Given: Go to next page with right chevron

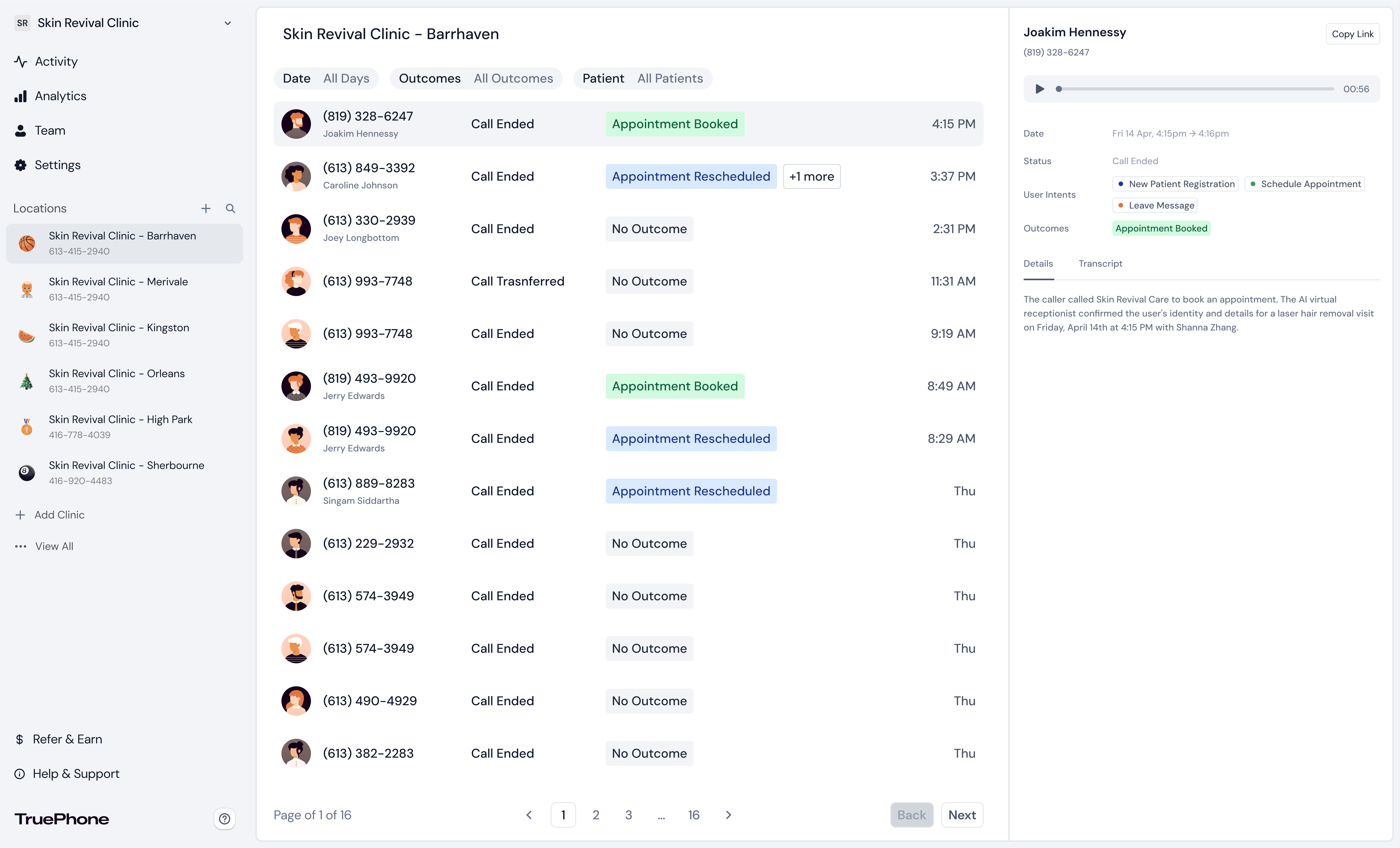Looking at the screenshot, I should (728, 815).
